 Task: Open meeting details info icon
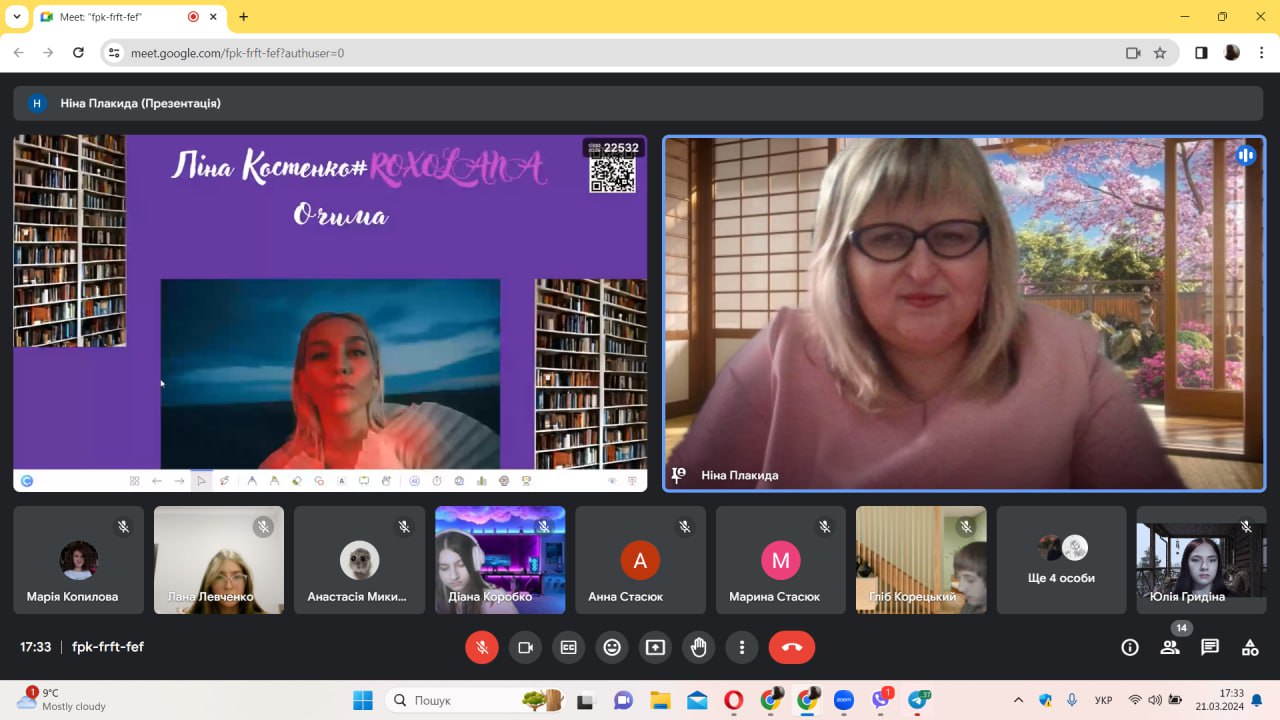[x=1130, y=647]
